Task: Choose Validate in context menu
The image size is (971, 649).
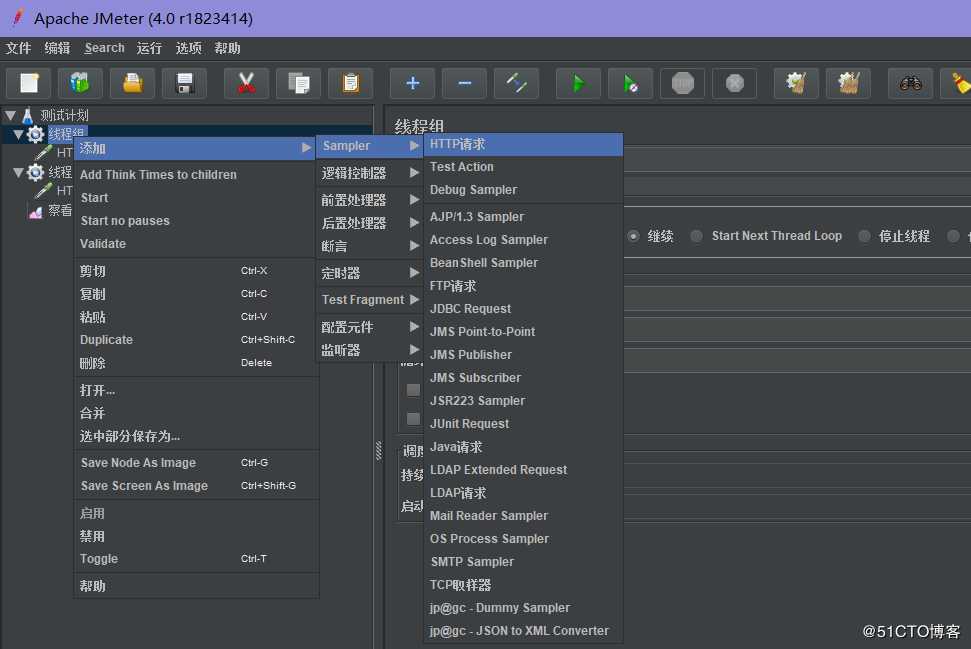Action: [x=196, y=244]
